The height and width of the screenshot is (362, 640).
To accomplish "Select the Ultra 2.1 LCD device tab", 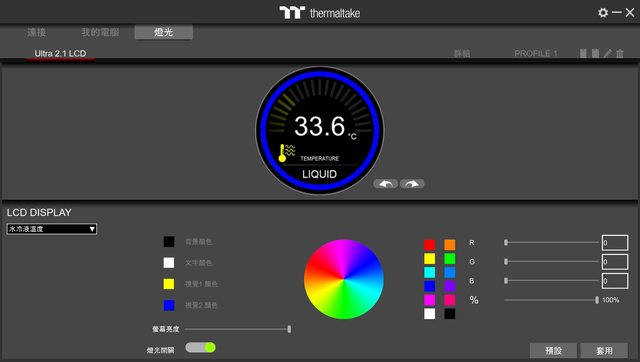I will 60,53.
